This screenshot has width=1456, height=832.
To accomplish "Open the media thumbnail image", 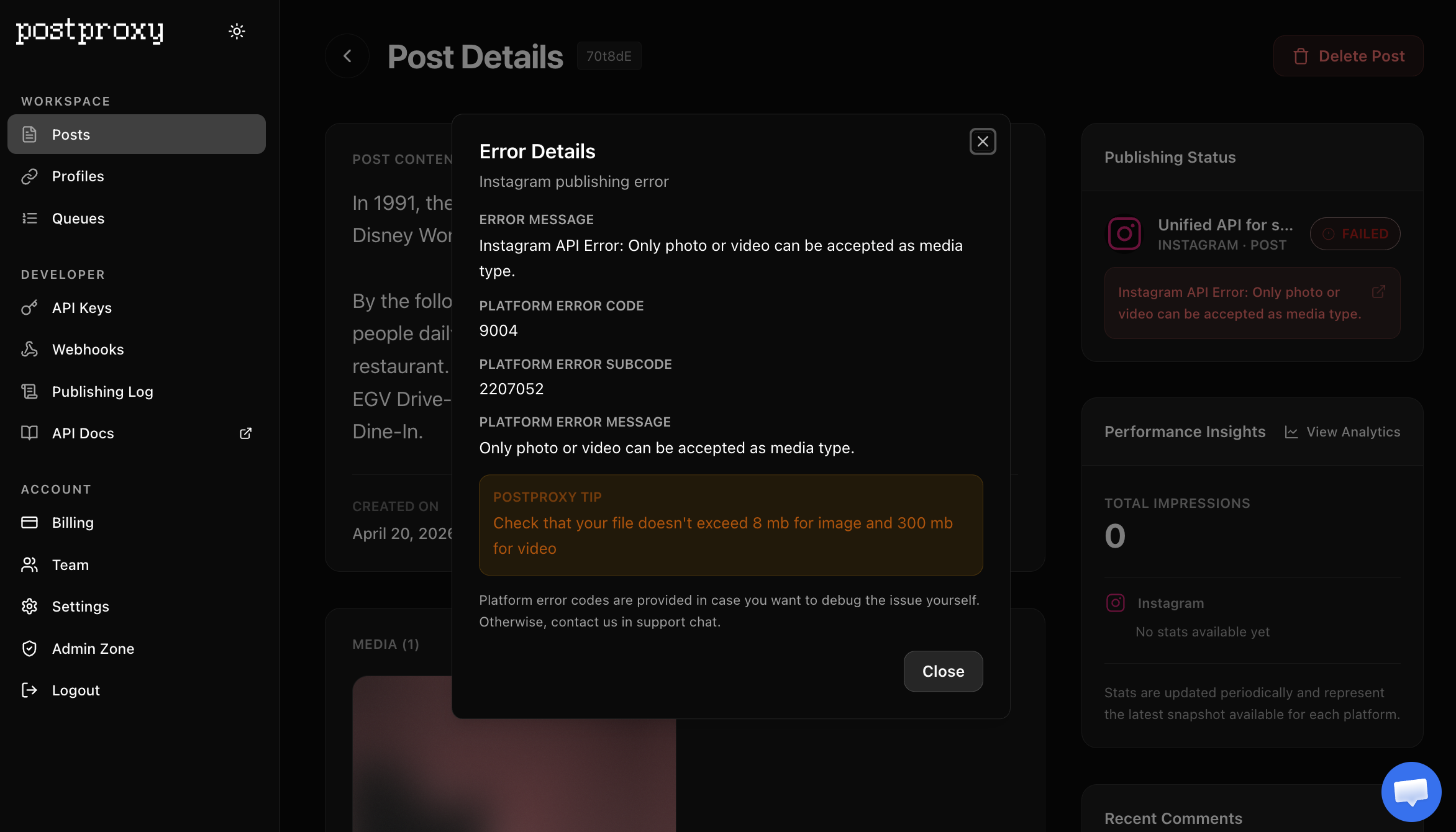I will point(514,754).
